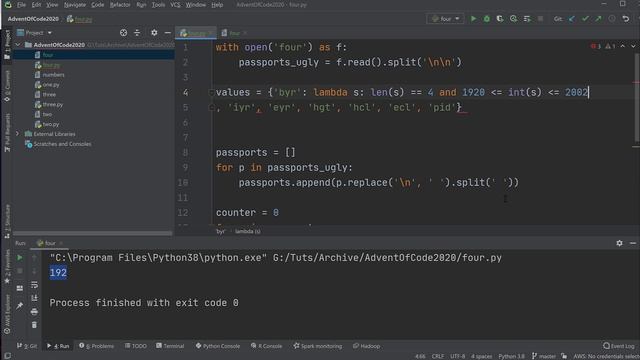This screenshot has height=360, width=640.
Task: Click the error count indicator in editor
Action: (596, 46)
